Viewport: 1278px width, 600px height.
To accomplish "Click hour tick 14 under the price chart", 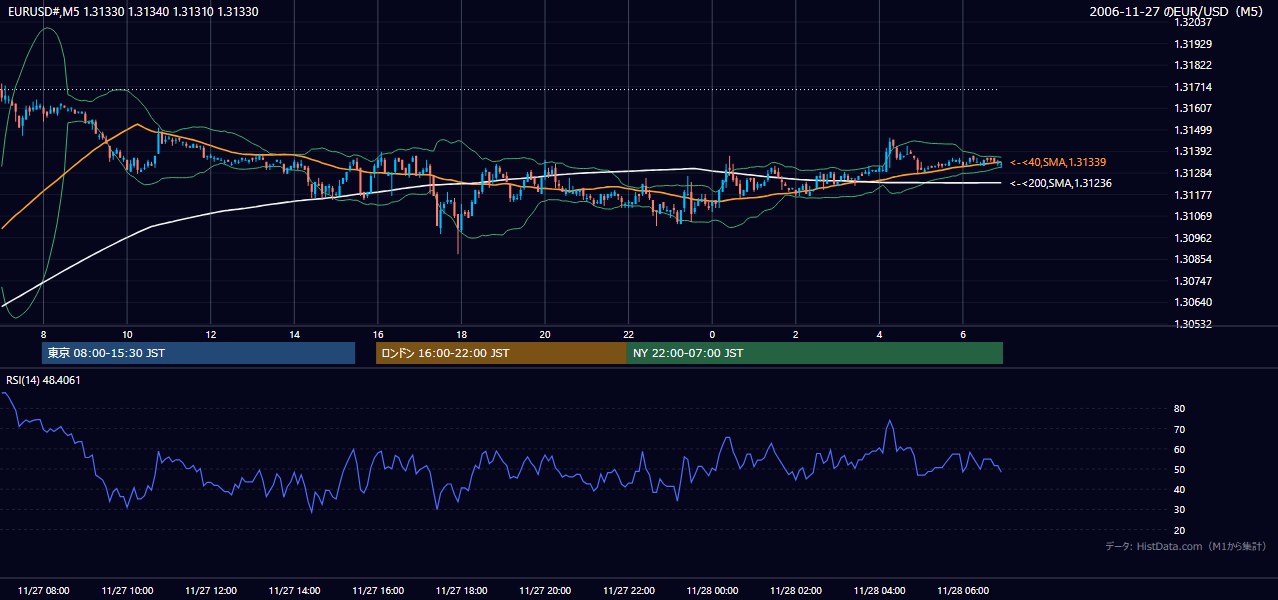I will [x=294, y=334].
